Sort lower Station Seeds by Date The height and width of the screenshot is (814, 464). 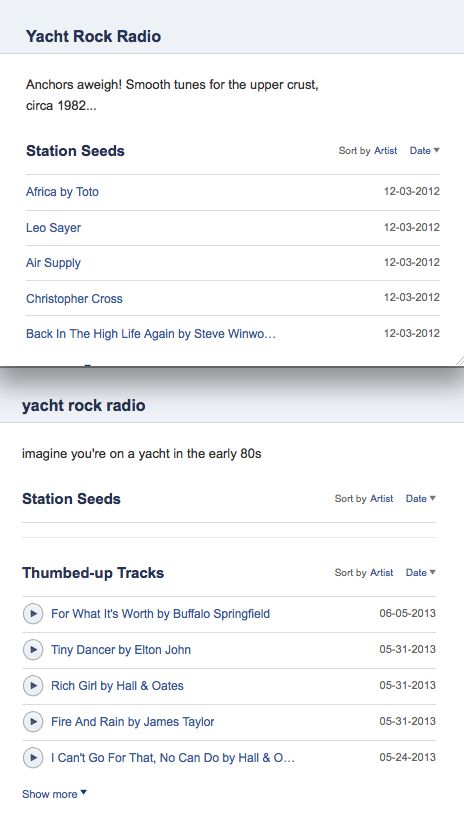420,498
